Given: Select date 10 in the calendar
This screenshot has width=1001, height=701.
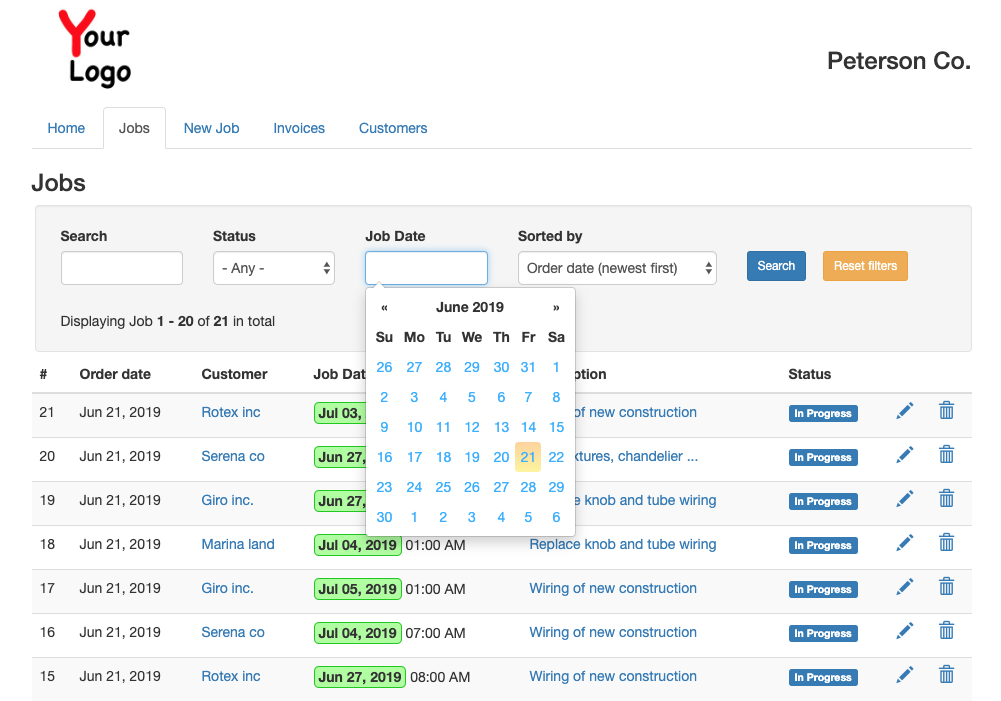Looking at the screenshot, I should [x=414, y=427].
